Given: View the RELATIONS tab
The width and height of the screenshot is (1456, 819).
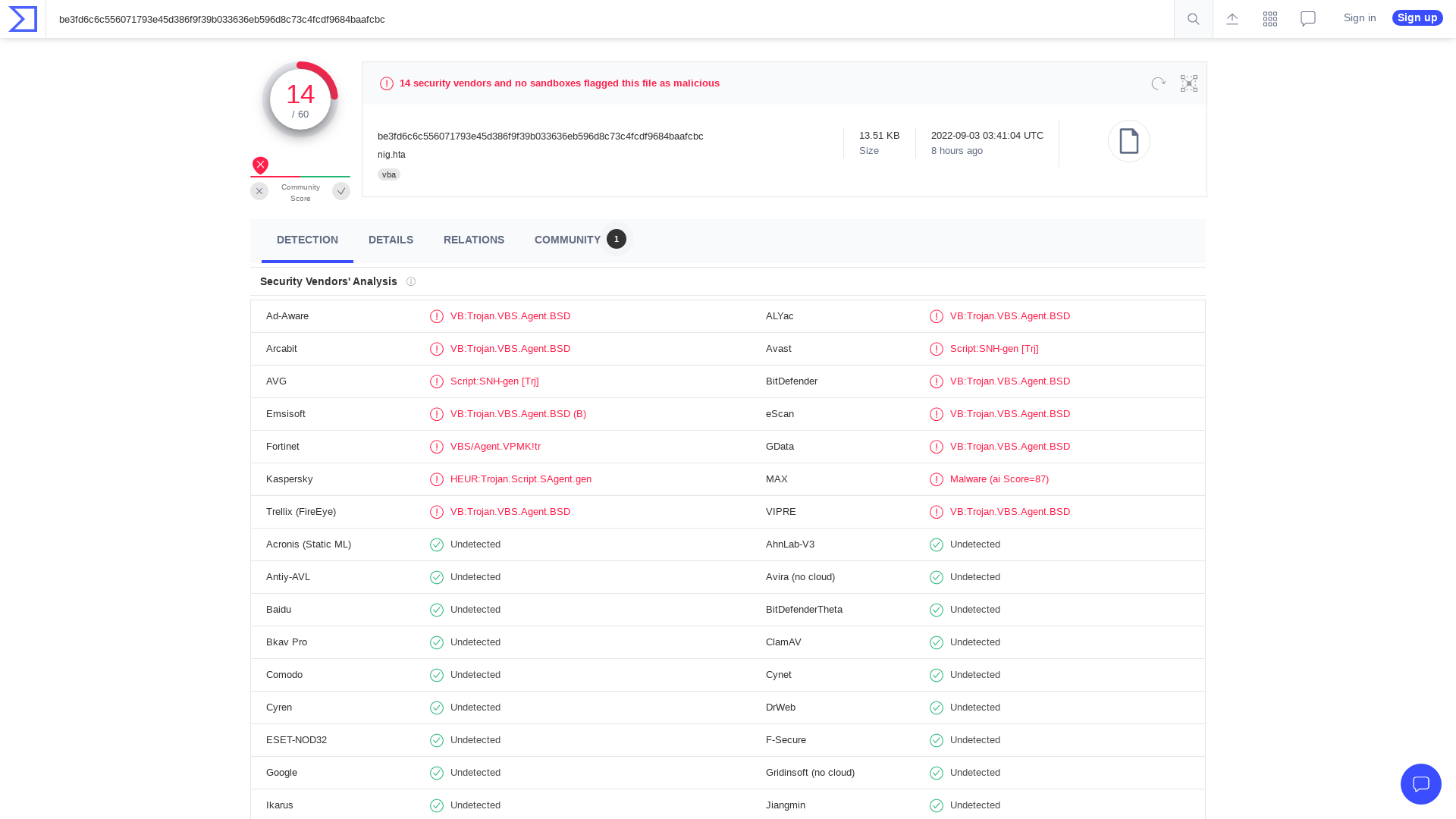Looking at the screenshot, I should coord(474,240).
